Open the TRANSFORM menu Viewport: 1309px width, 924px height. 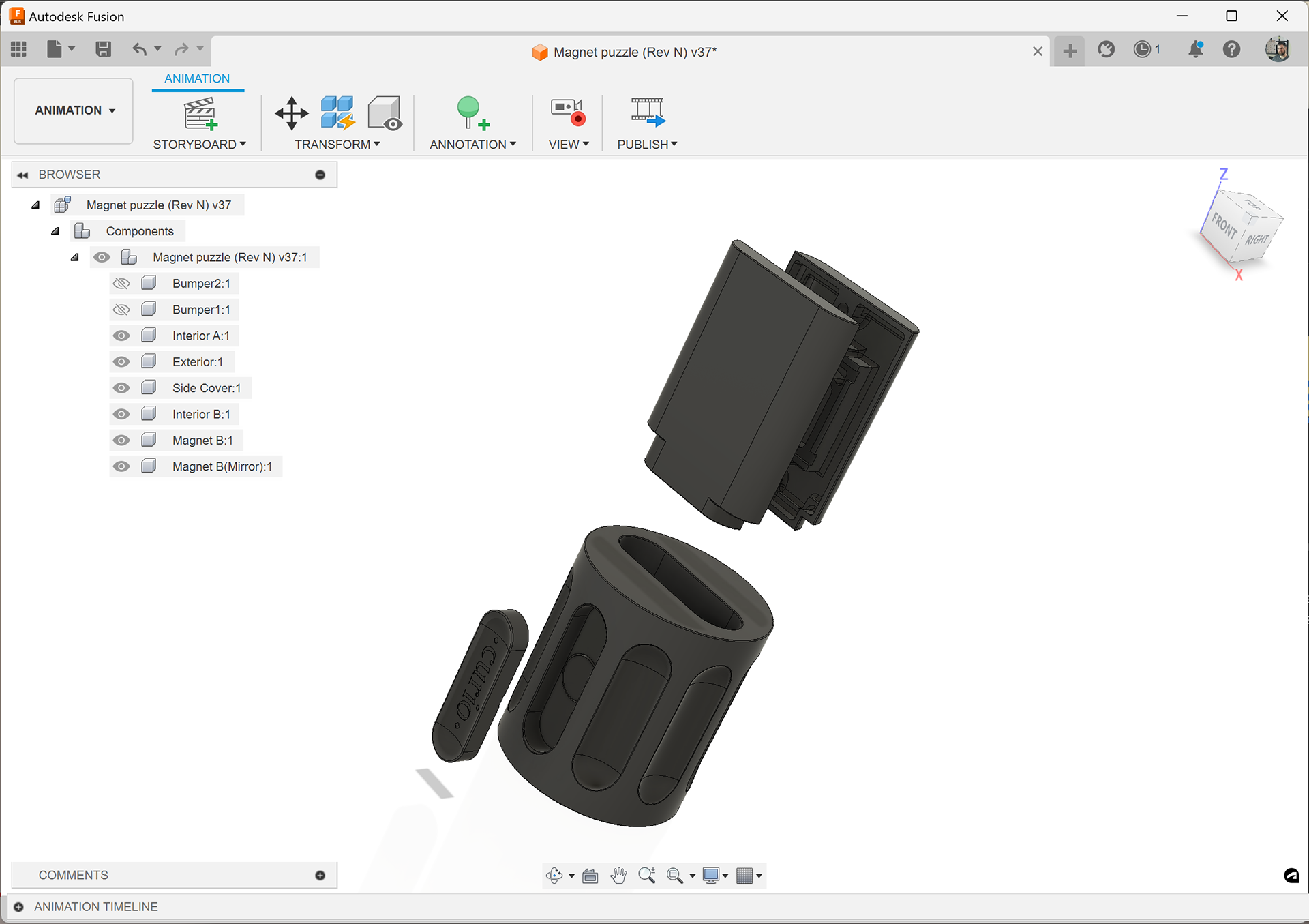coord(337,145)
